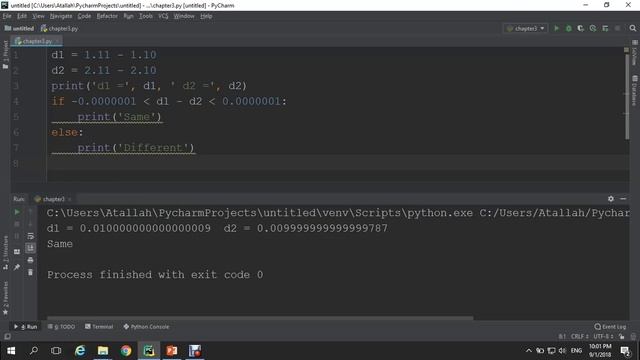The width and height of the screenshot is (640, 360).
Task: Change CRLF line separator in status bar
Action: pyautogui.click(x=580, y=337)
